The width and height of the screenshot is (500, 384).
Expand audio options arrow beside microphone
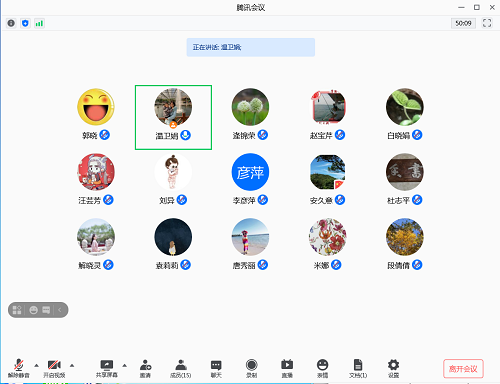point(36,365)
